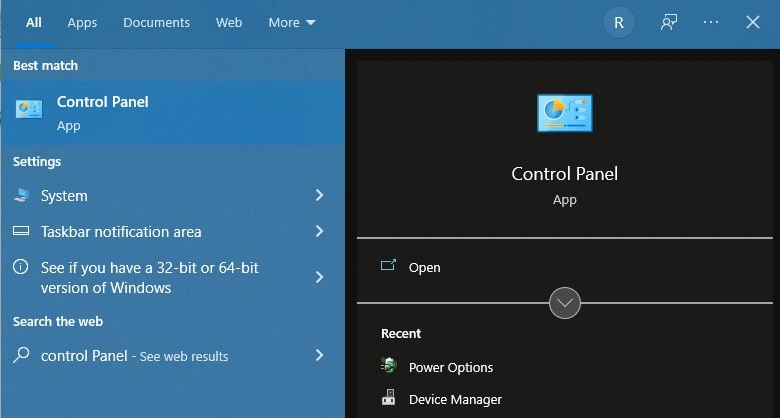This screenshot has width=780, height=418.
Task: Open See if you have 32-bit or 64-bit
Action: (173, 278)
